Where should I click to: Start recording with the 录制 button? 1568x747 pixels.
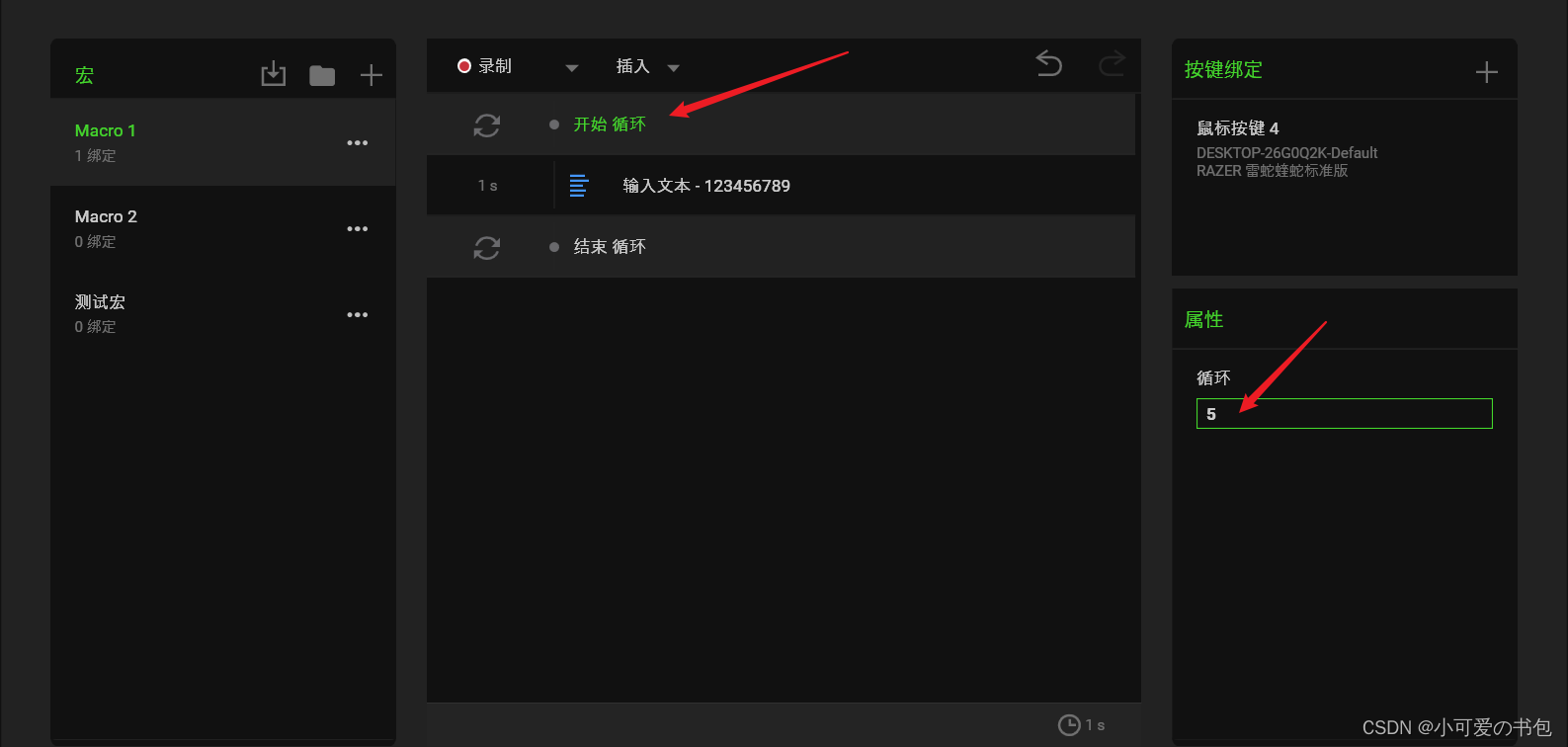484,66
